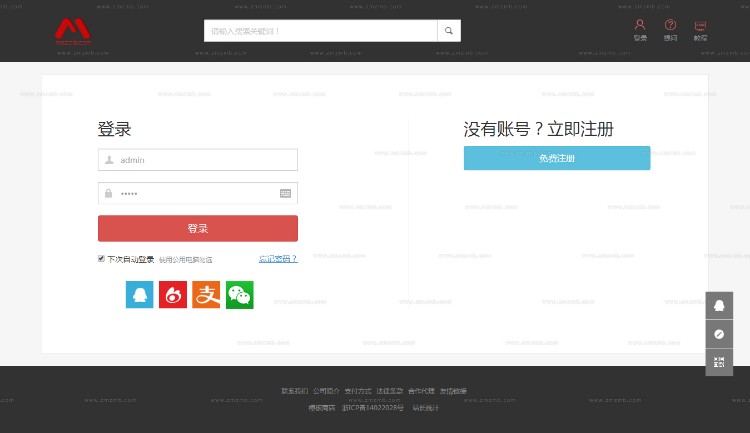This screenshot has height=433, width=750.
Task: Click the blue 免费注册 button
Action: pos(557,158)
